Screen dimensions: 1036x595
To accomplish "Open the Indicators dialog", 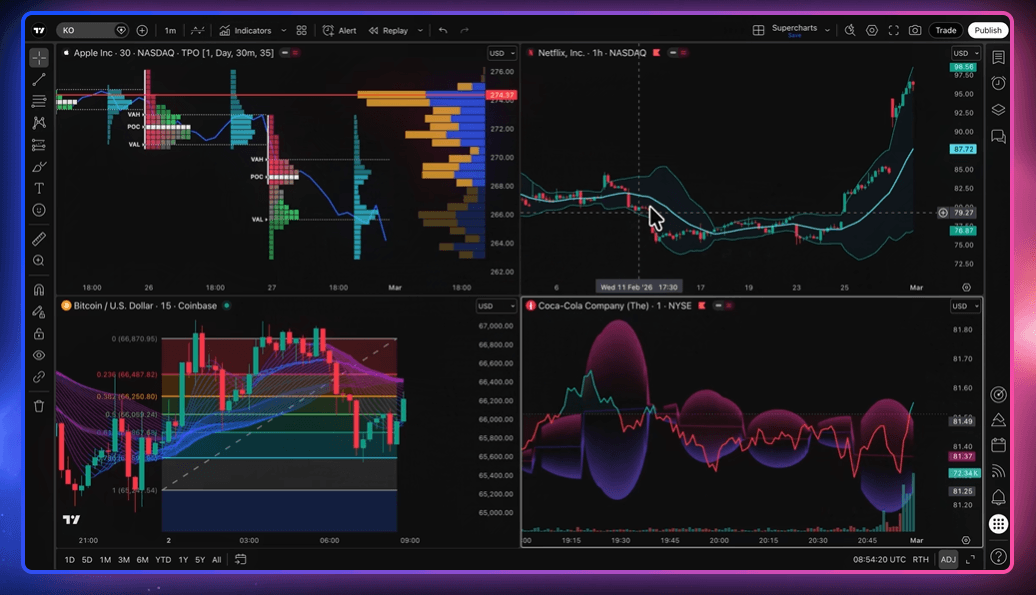I will (245, 30).
